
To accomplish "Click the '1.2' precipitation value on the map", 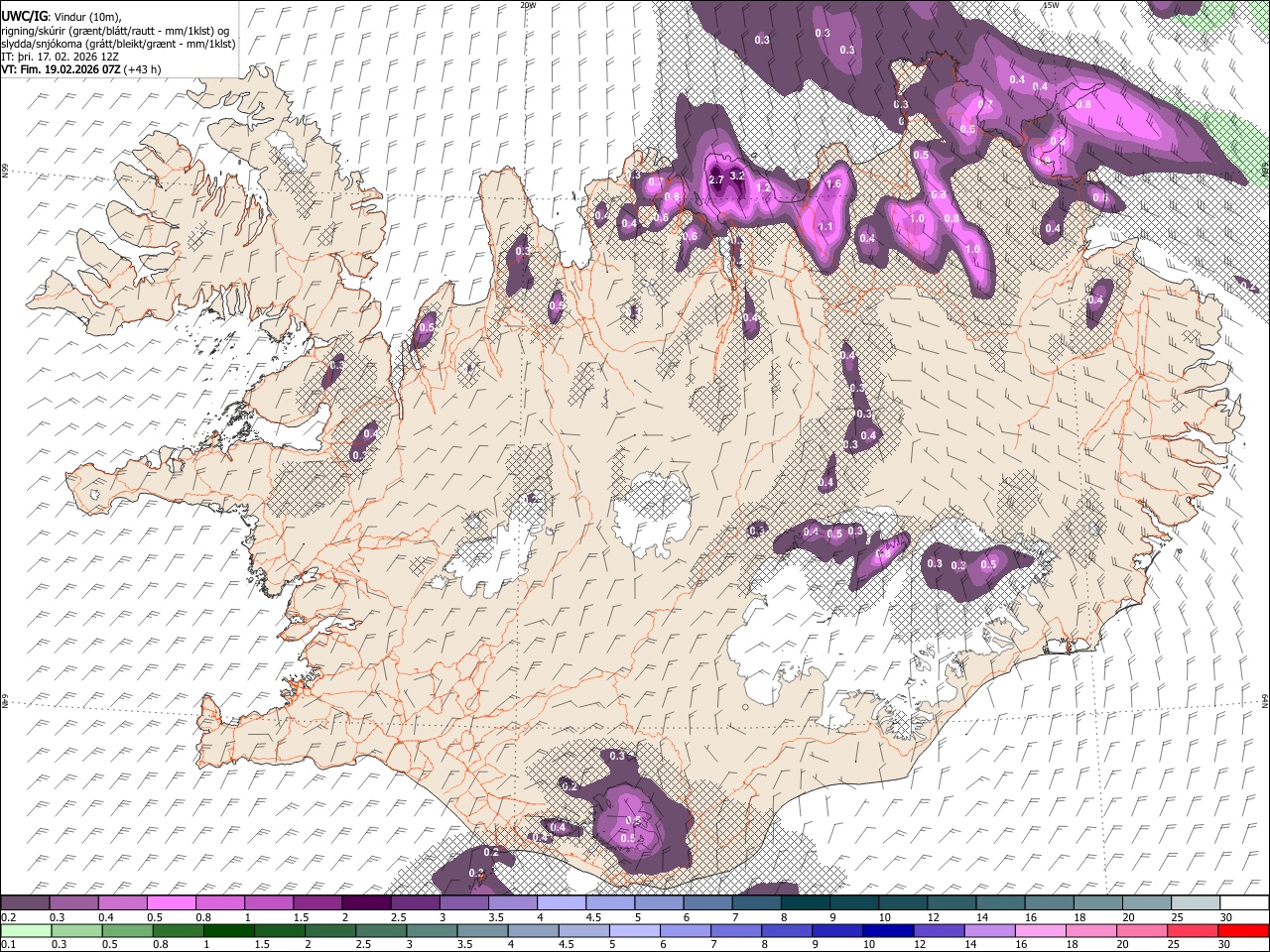I will pos(763,186).
